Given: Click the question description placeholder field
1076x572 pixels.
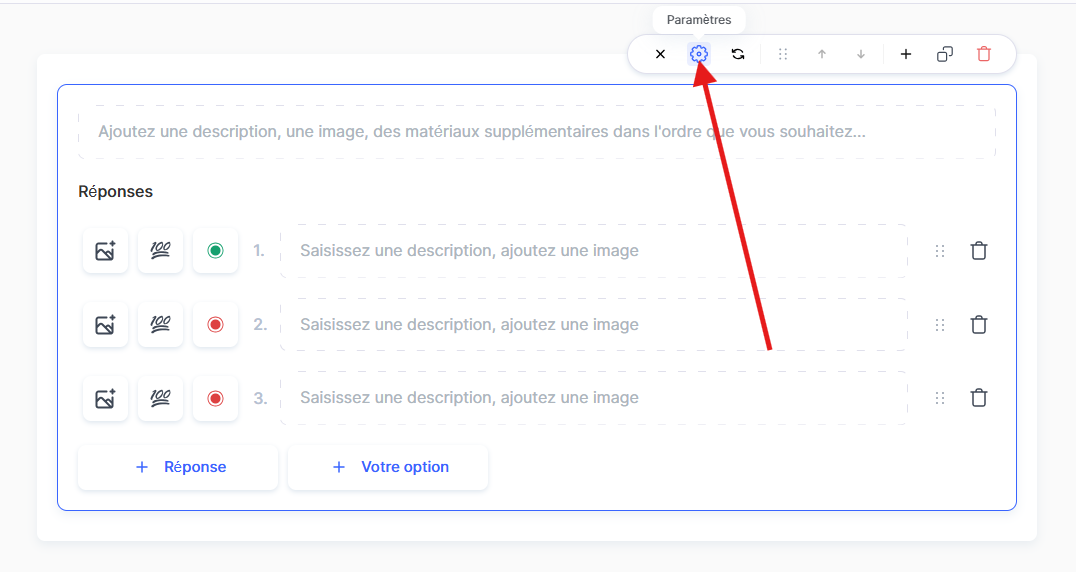Looking at the screenshot, I should [537, 132].
